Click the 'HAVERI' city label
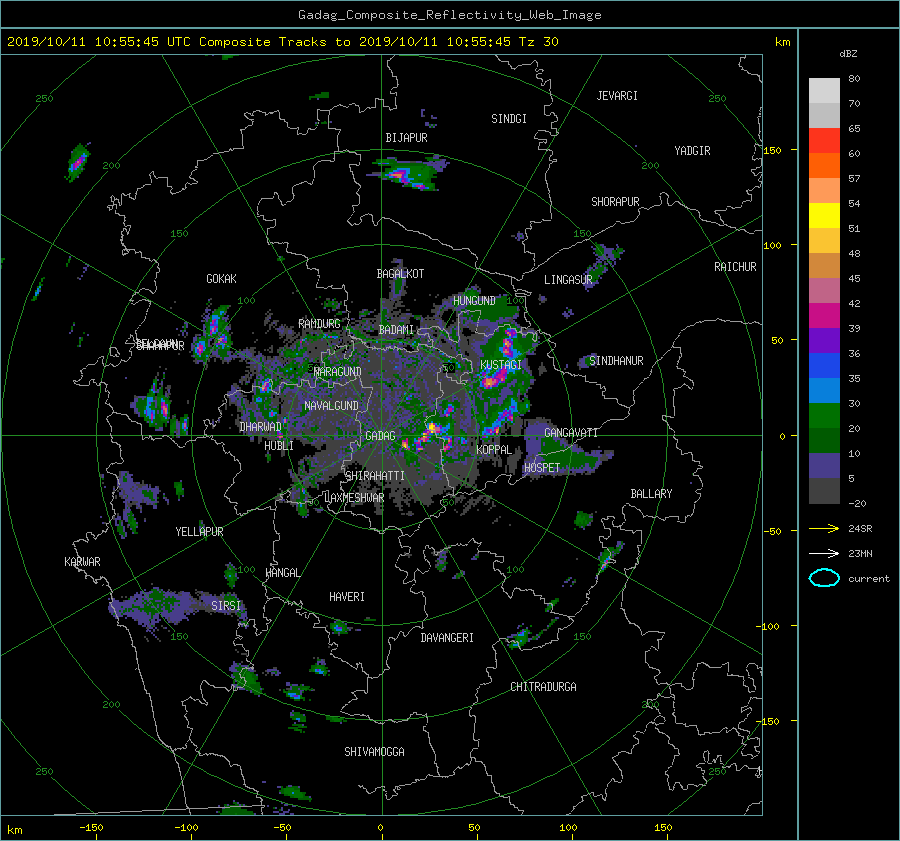Viewport: 900px width, 841px height. [x=347, y=597]
